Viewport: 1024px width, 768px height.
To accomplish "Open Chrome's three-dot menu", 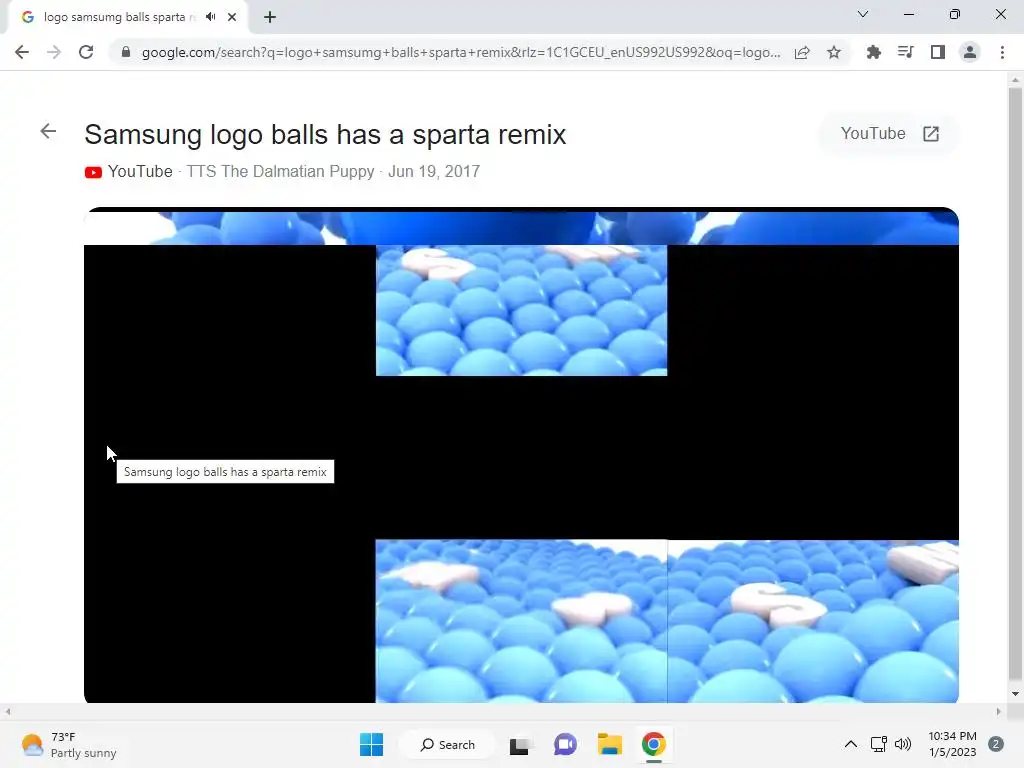I will pyautogui.click(x=1002, y=52).
